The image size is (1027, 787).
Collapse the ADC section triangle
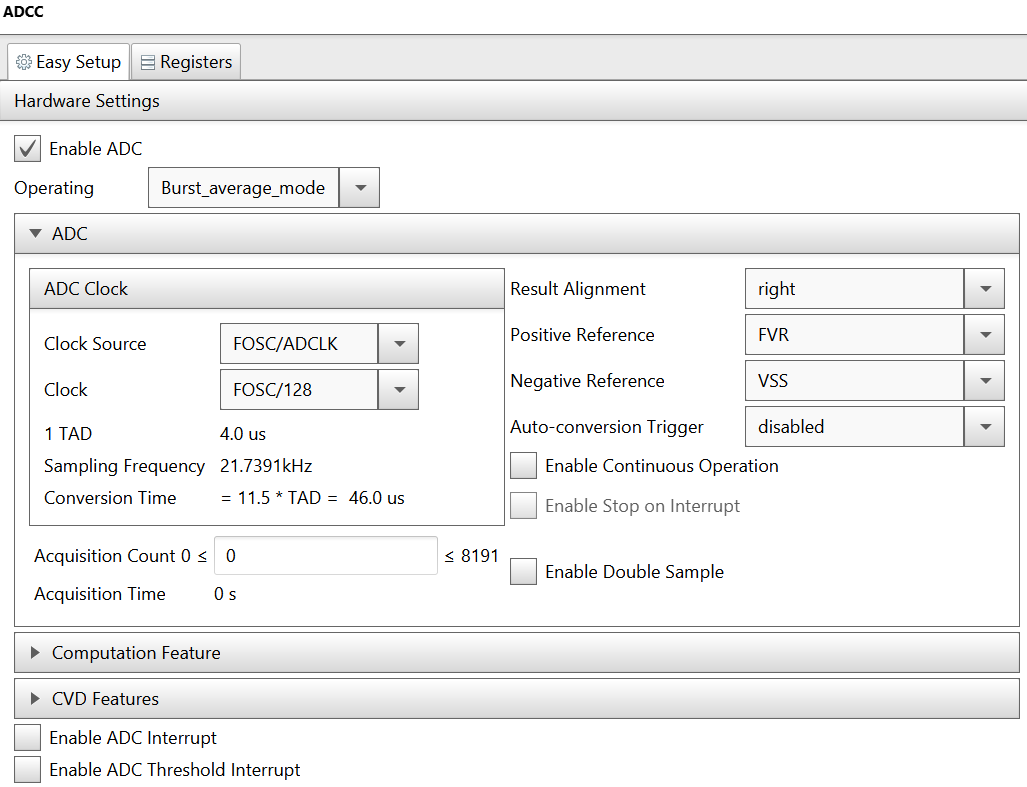click(36, 233)
